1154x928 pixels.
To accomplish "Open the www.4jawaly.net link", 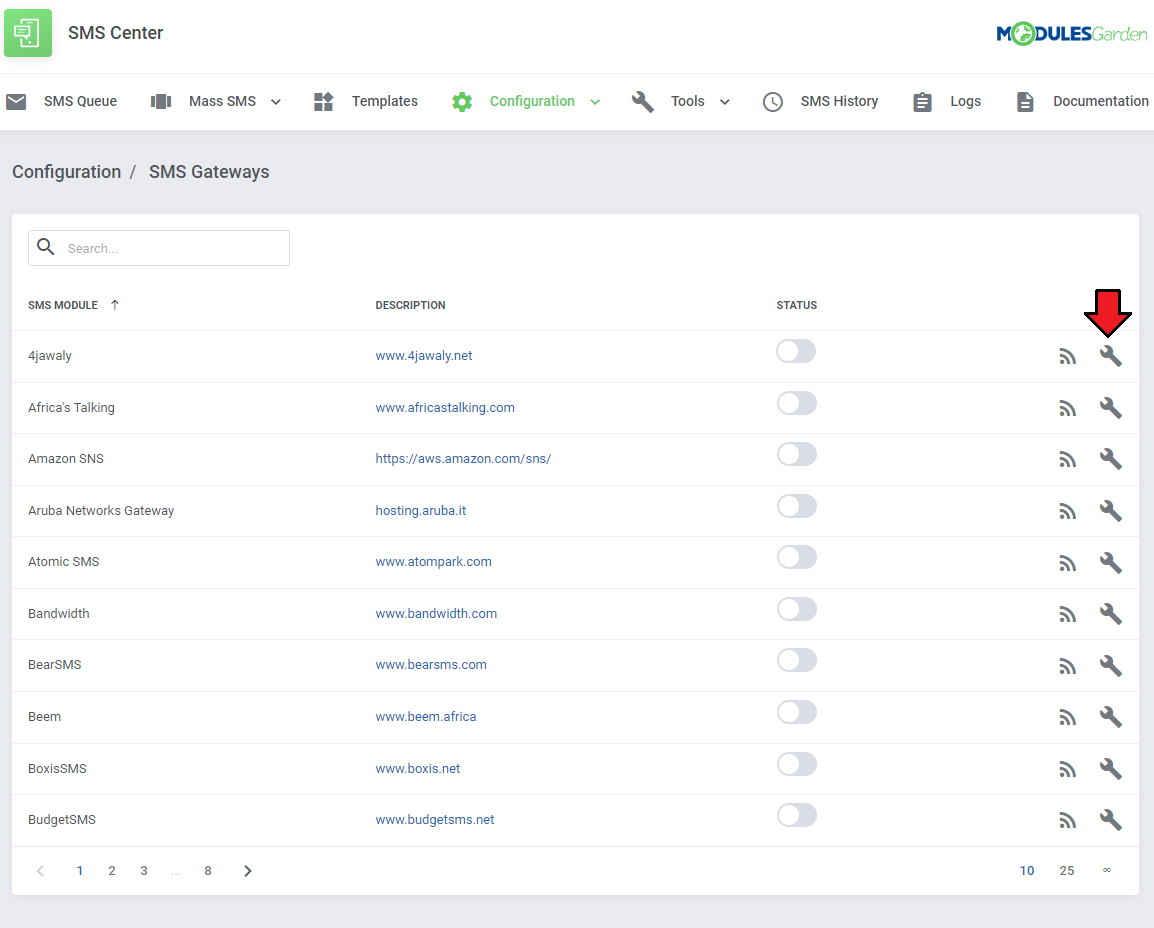I will (424, 355).
